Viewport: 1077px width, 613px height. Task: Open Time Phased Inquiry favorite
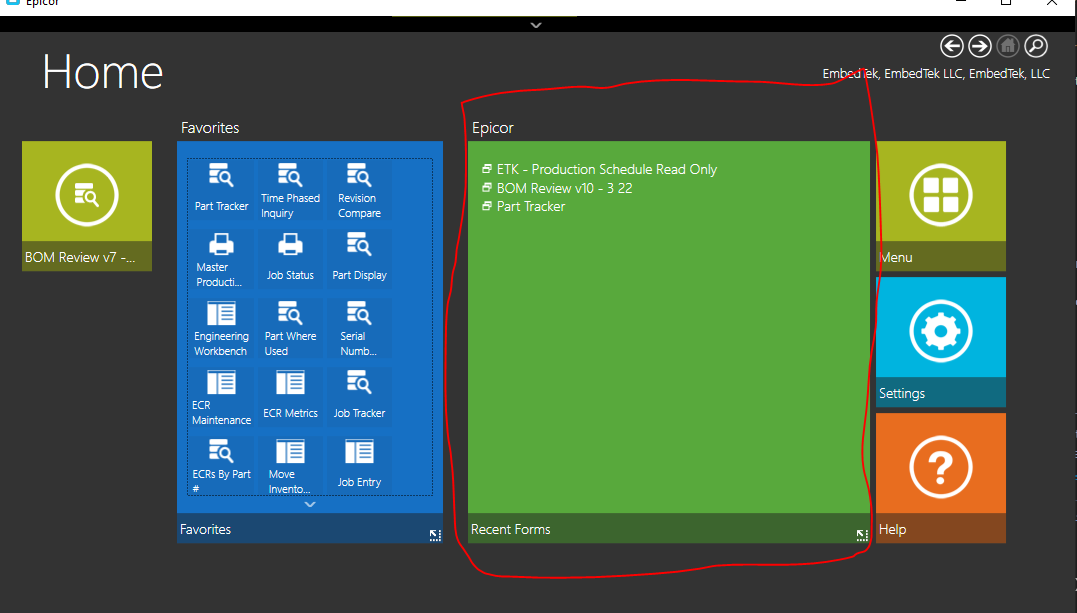290,190
